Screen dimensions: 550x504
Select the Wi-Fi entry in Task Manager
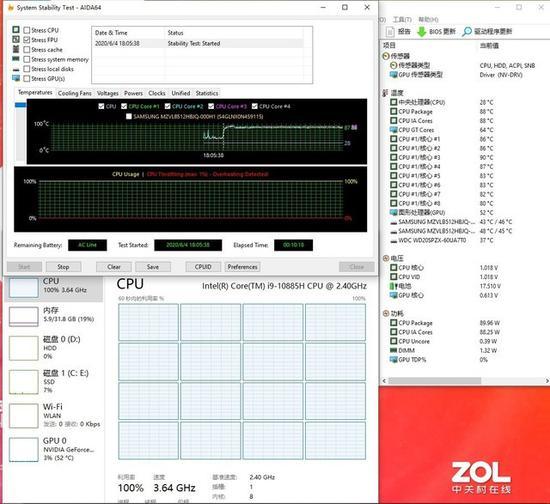point(54,415)
